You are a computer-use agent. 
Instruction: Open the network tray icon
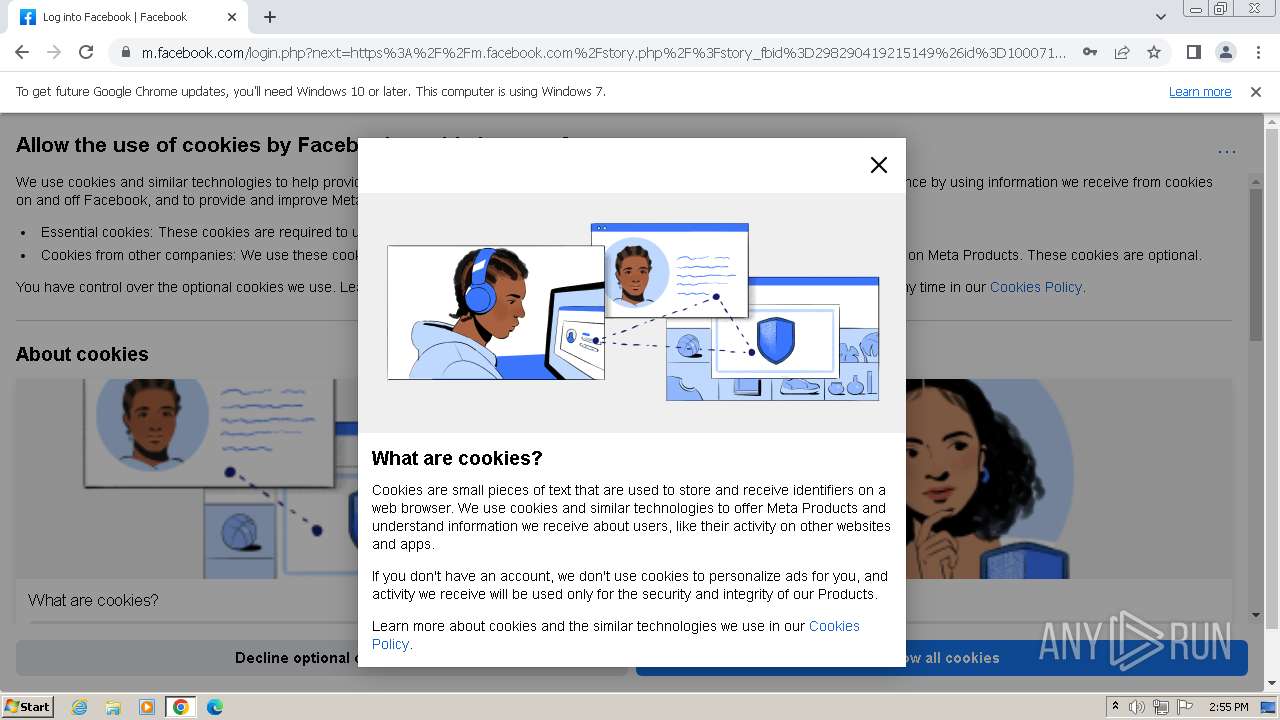tap(1161, 707)
